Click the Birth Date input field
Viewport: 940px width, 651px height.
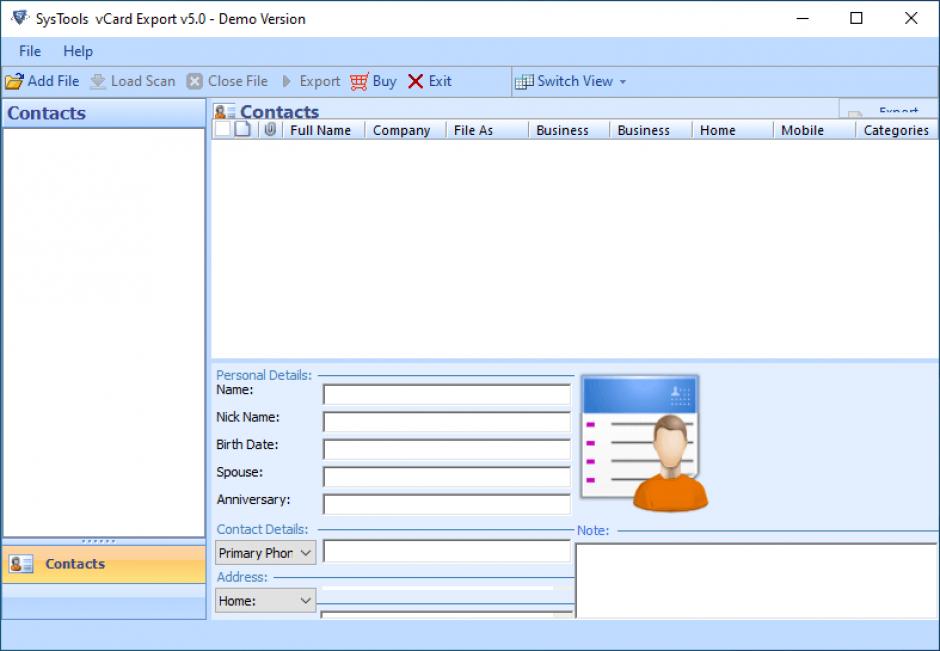[447, 449]
